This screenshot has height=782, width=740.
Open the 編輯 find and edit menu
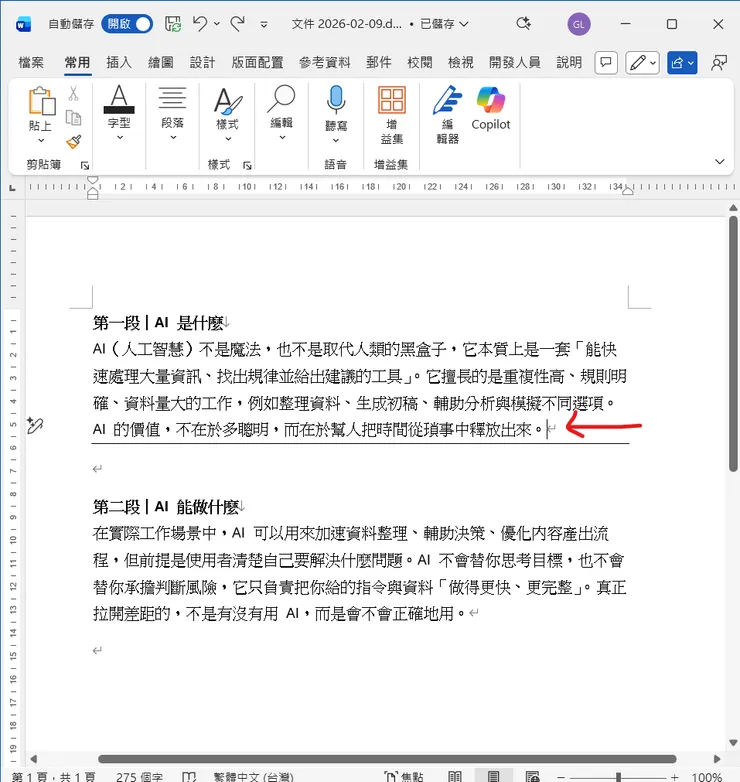pyautogui.click(x=281, y=113)
